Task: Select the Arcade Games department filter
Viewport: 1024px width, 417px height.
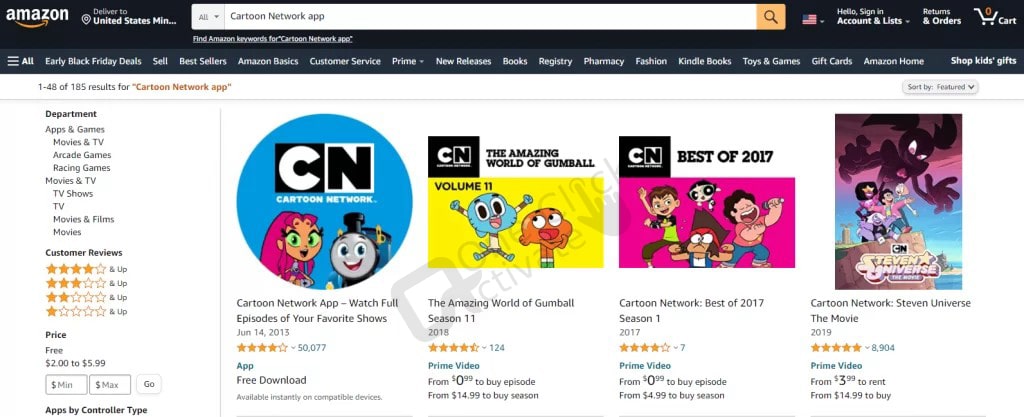Action: 82,155
